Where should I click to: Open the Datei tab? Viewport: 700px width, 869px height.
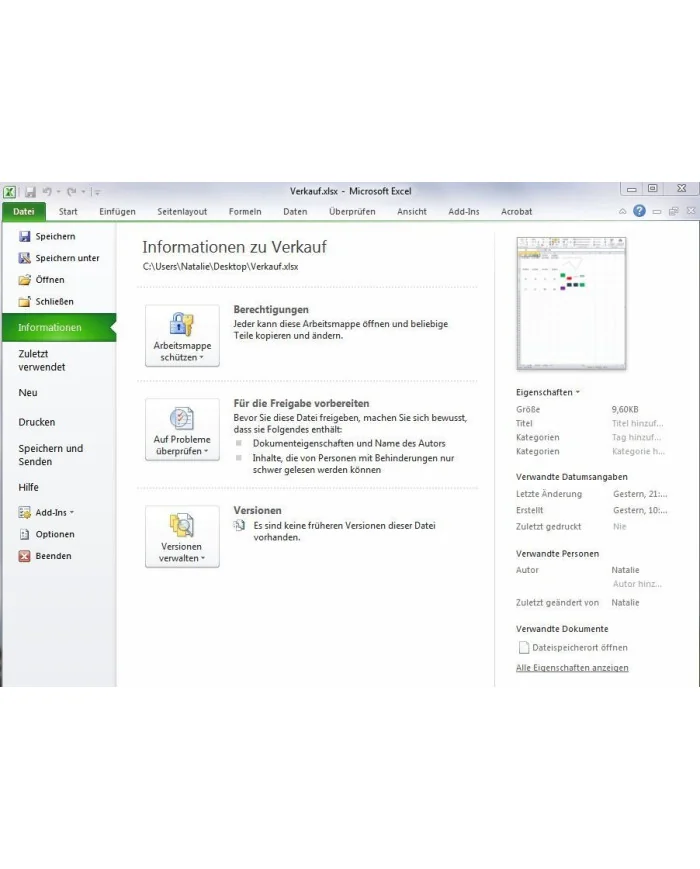tap(23, 211)
